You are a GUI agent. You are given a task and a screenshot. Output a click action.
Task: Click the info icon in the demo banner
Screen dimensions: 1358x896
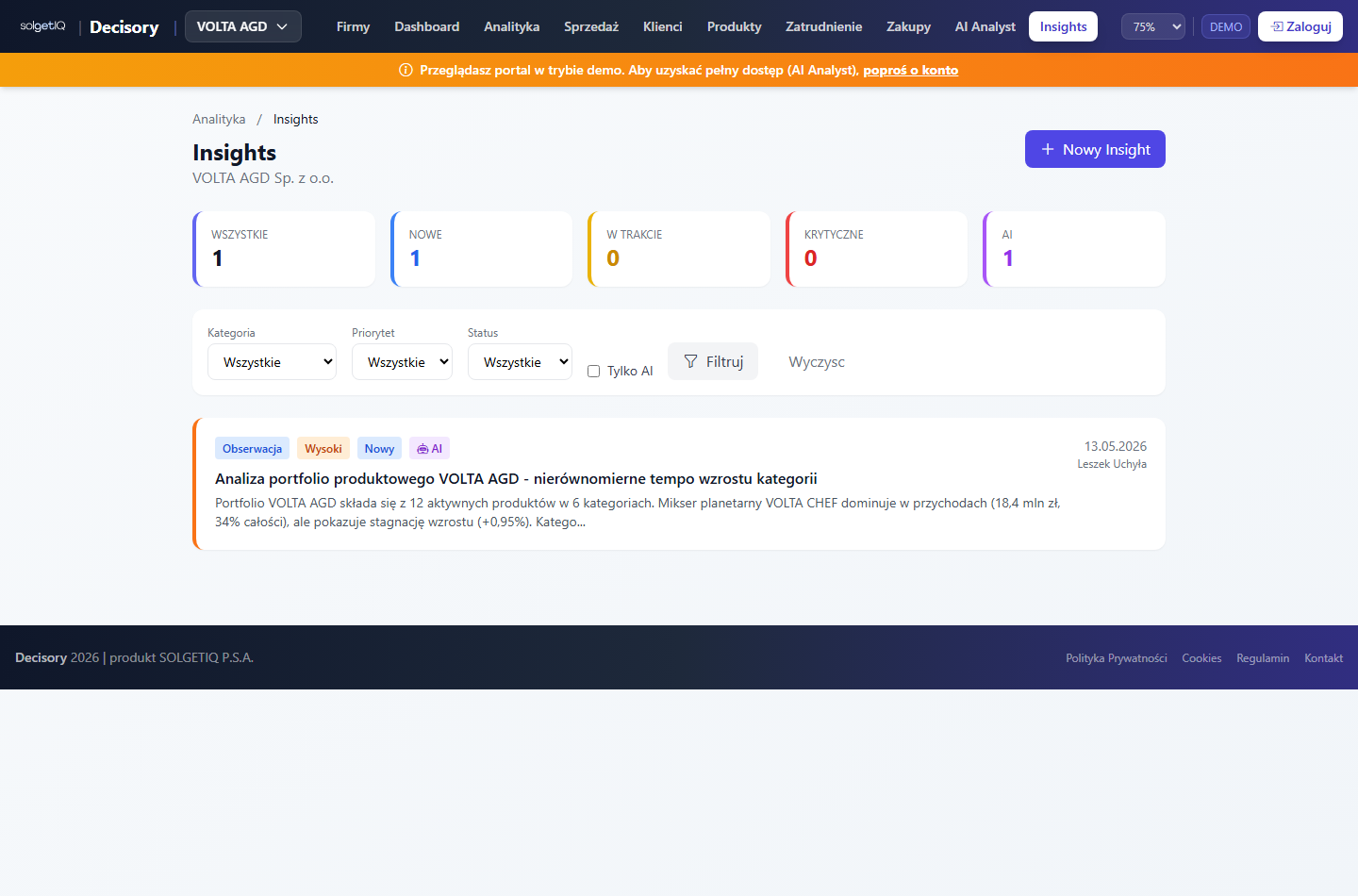point(406,70)
